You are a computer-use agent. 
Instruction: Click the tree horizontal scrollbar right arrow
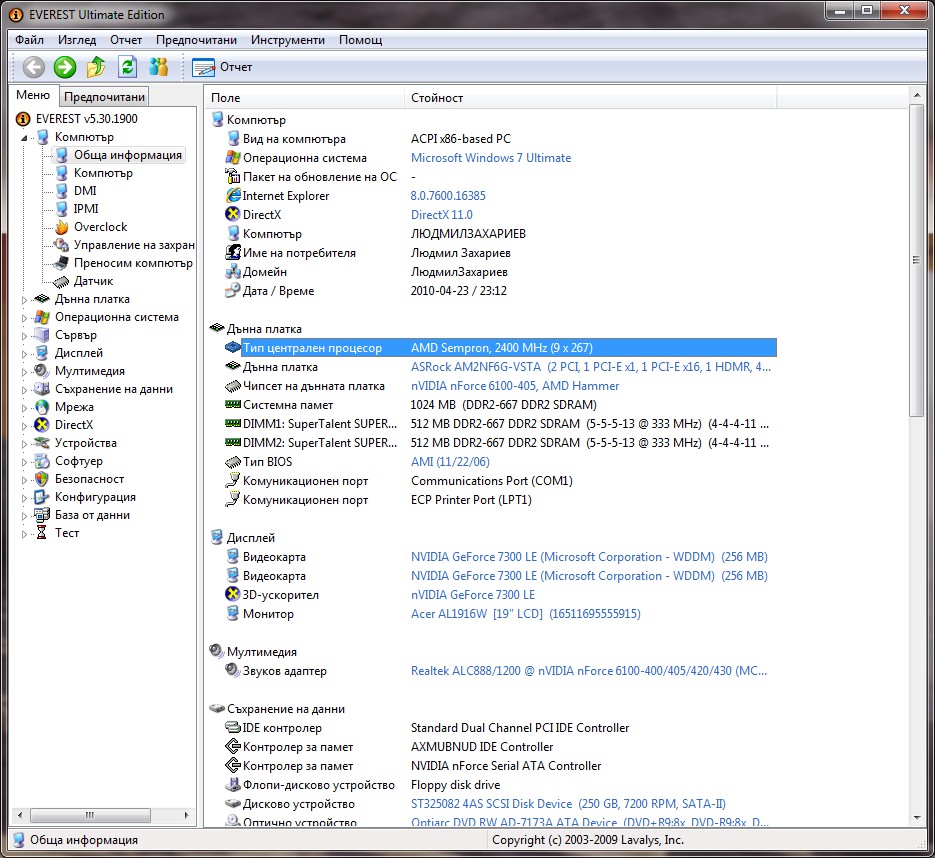pos(186,814)
